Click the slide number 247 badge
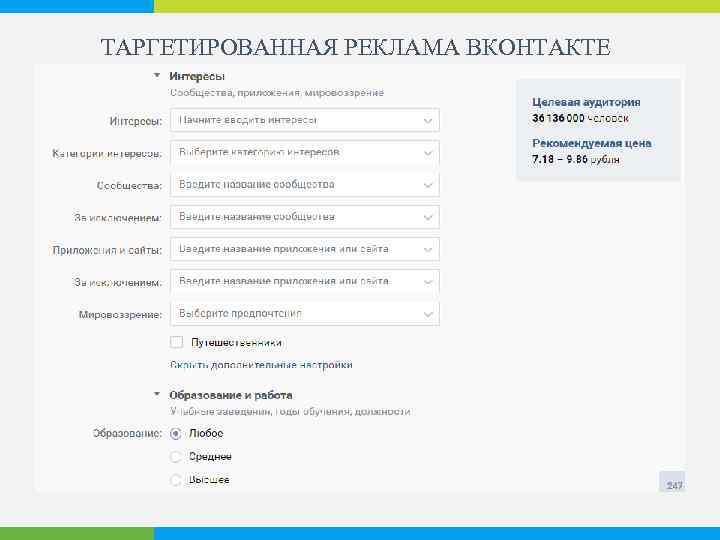 pos(673,483)
